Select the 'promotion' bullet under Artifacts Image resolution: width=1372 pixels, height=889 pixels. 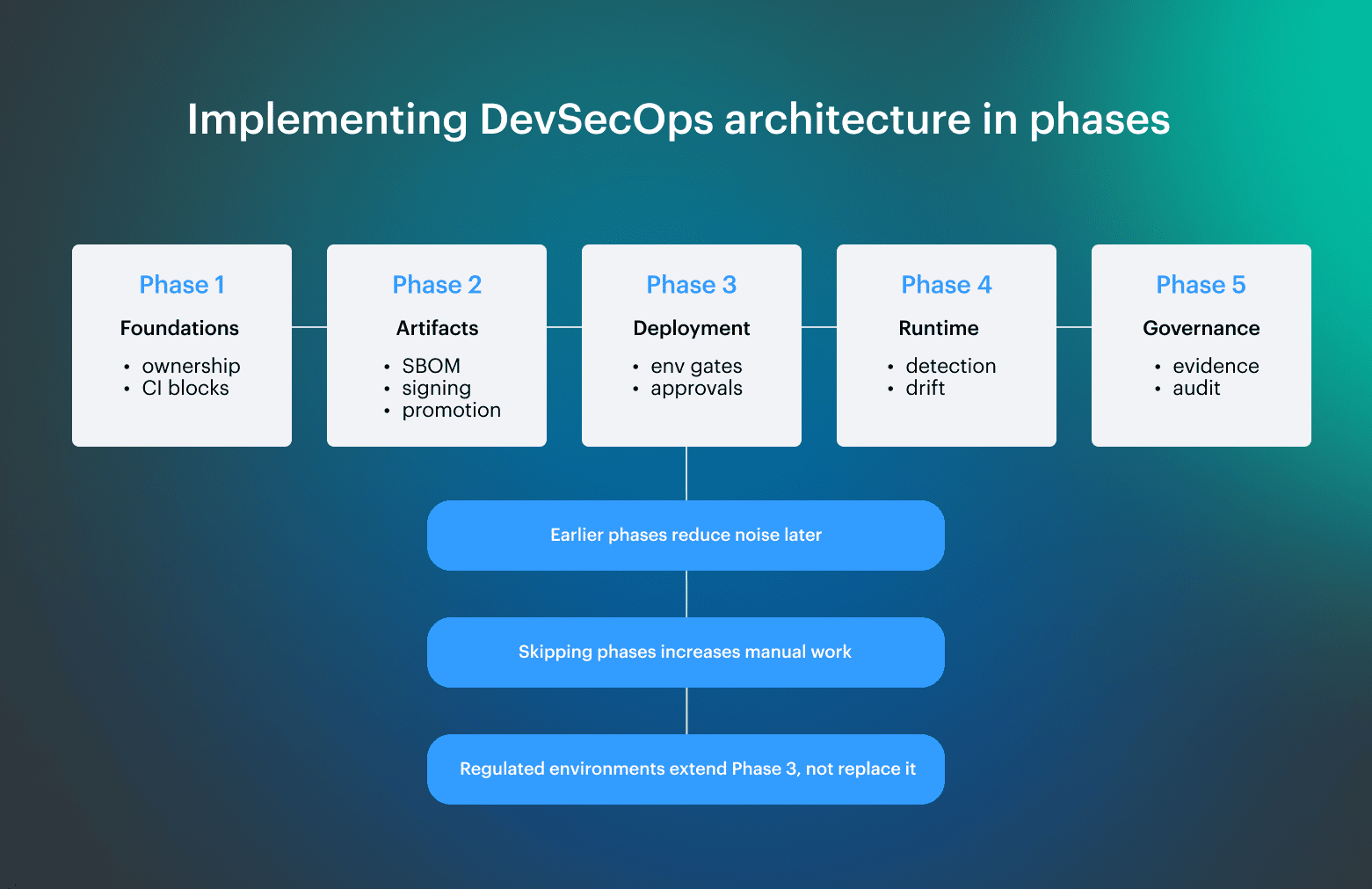click(451, 410)
